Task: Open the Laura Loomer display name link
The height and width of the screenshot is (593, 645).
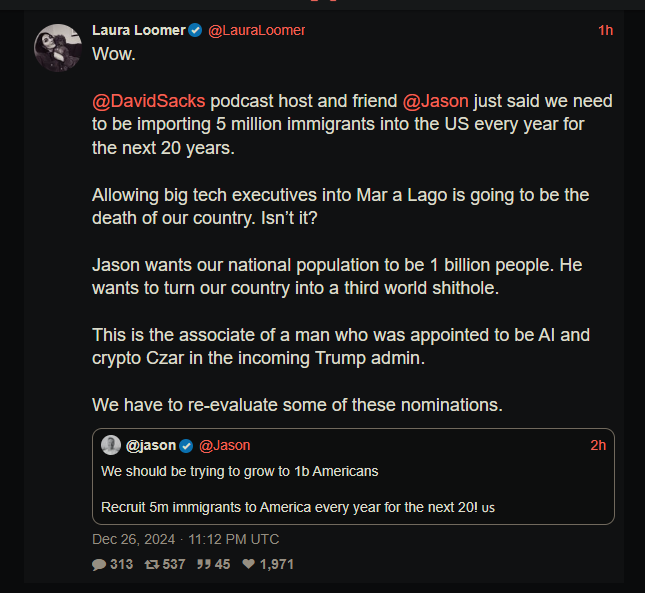Action: pyautogui.click(x=138, y=31)
